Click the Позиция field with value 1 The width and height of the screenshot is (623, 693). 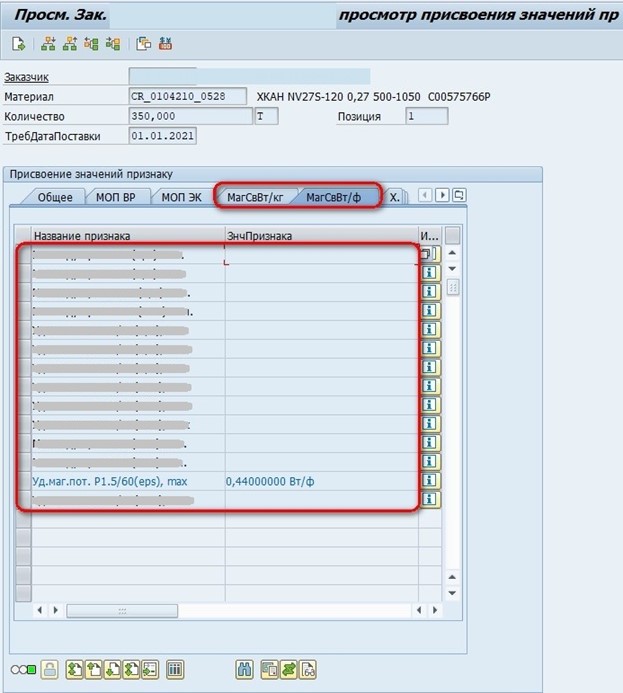(x=426, y=116)
